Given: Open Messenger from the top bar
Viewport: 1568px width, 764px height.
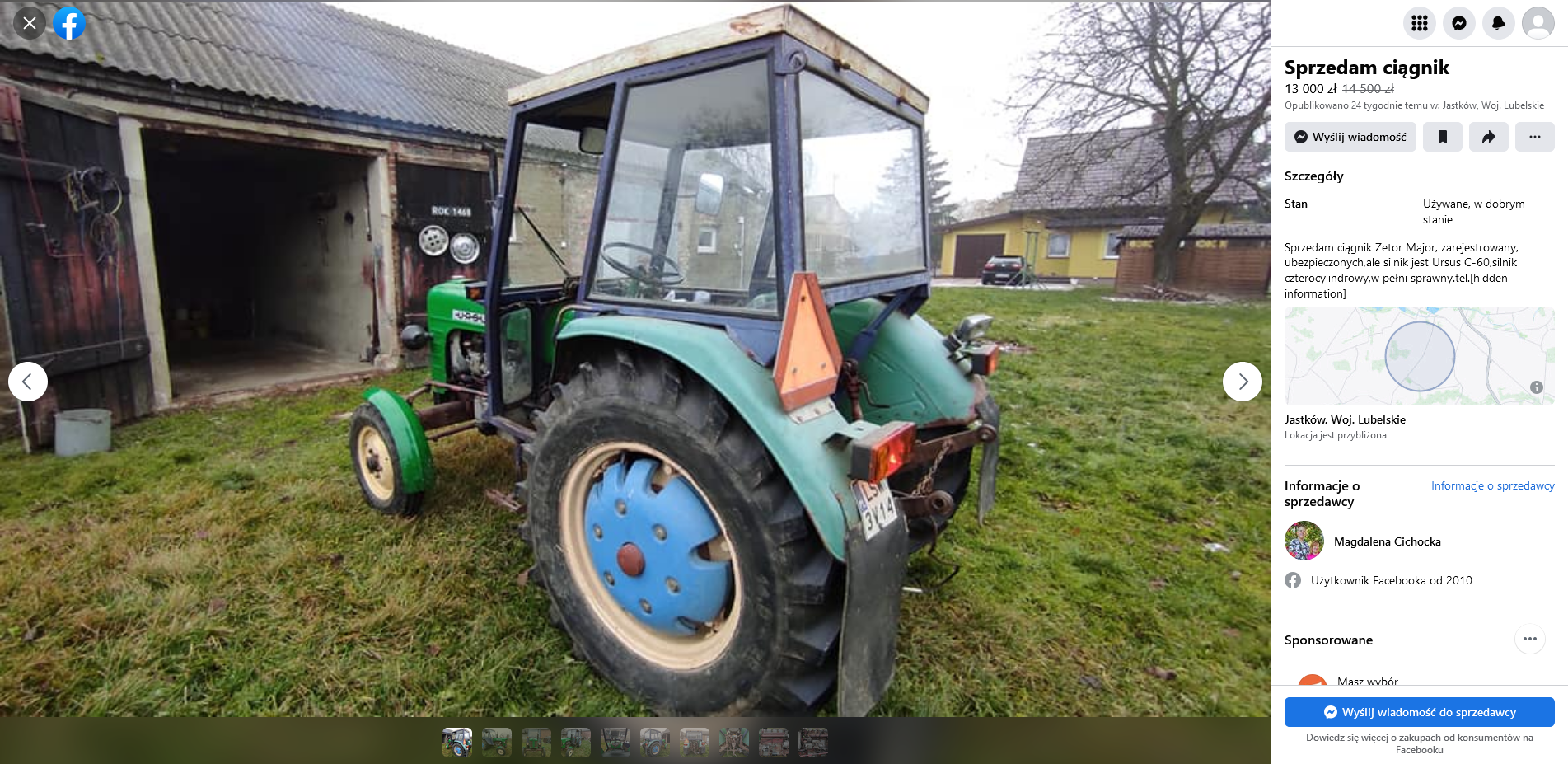Looking at the screenshot, I should [x=1458, y=23].
